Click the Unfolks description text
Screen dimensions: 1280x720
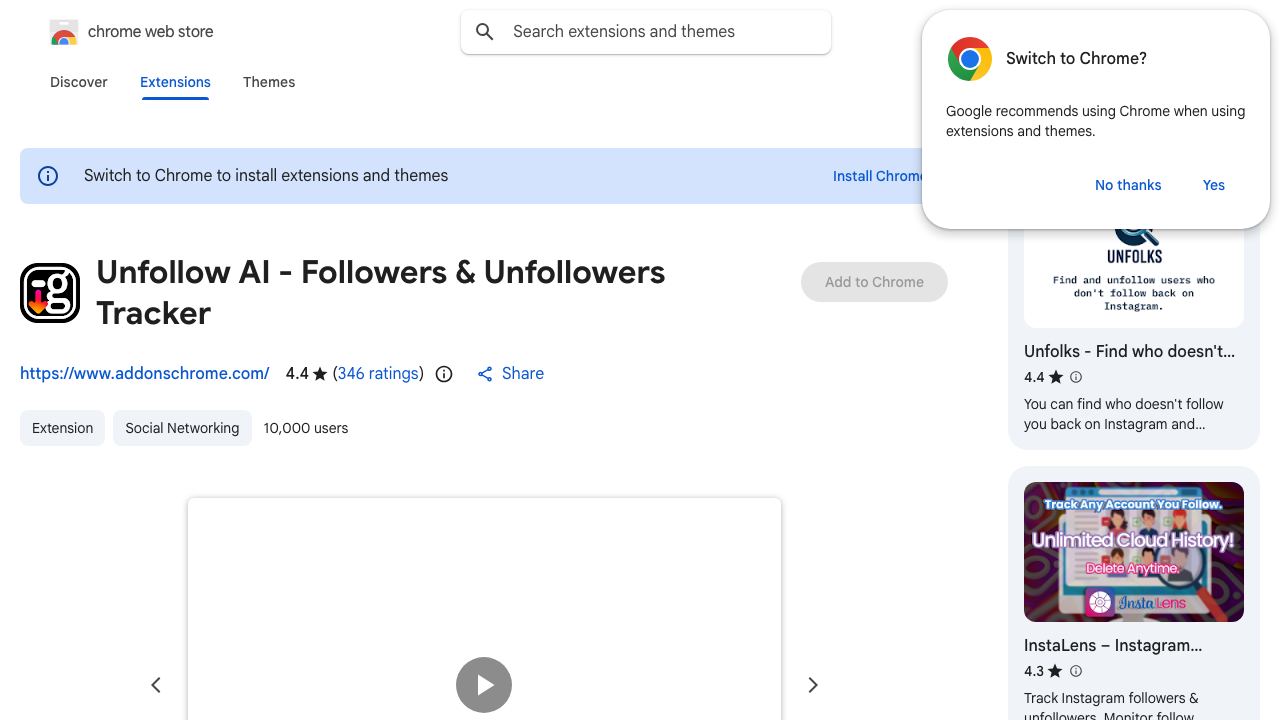1124,414
